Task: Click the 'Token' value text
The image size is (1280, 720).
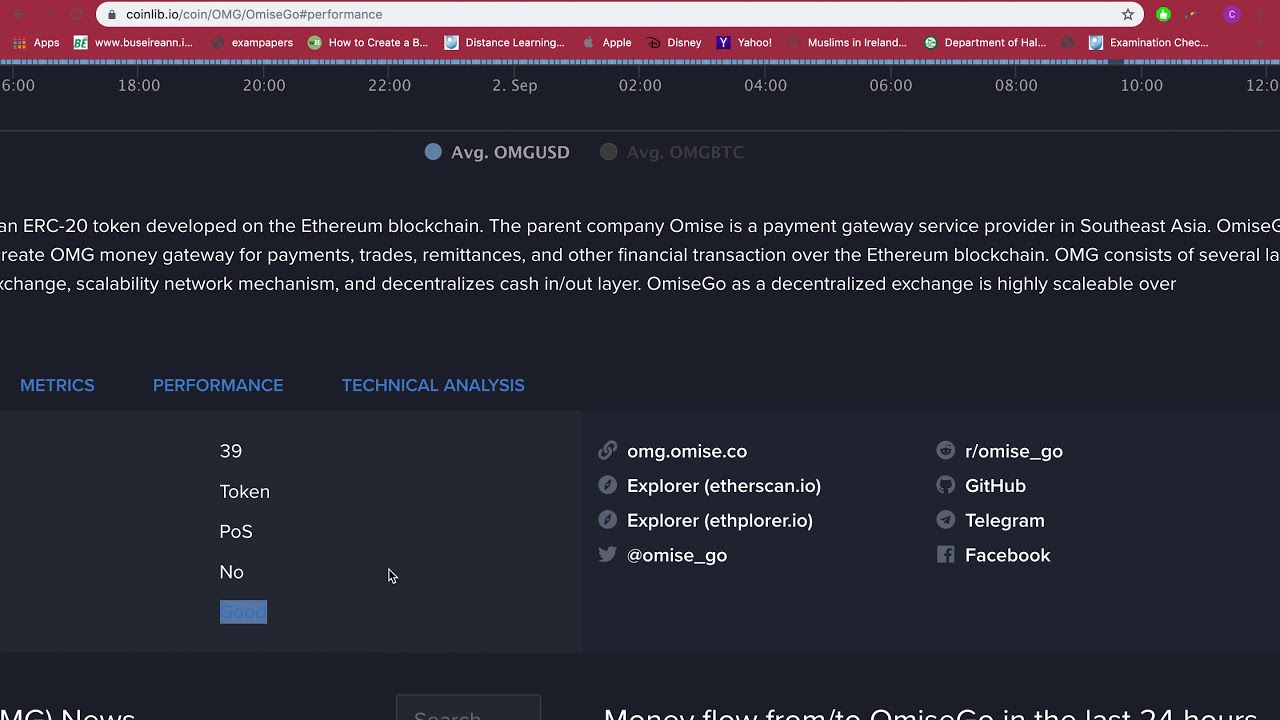Action: (x=245, y=491)
